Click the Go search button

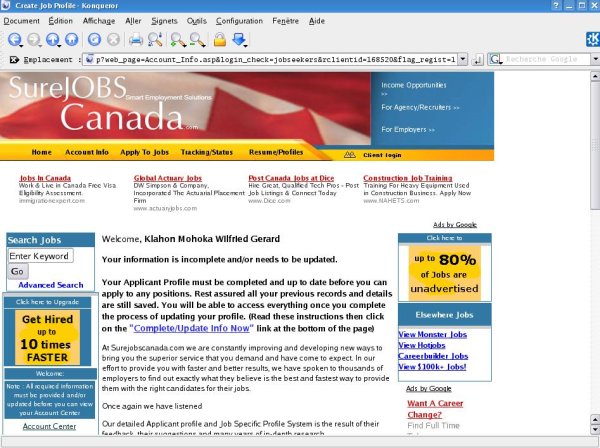pos(18,271)
